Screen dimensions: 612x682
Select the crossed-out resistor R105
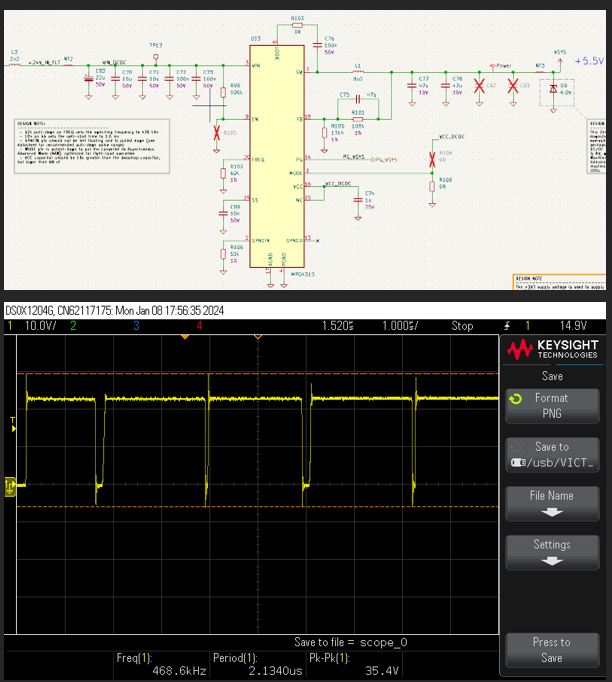(x=217, y=133)
